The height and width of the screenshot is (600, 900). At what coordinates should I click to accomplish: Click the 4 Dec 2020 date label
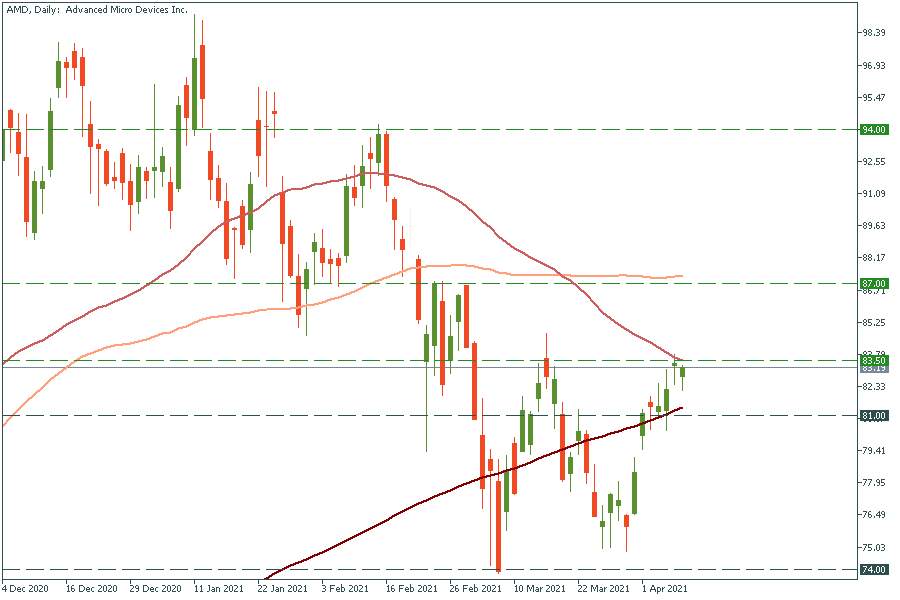[x=24, y=589]
